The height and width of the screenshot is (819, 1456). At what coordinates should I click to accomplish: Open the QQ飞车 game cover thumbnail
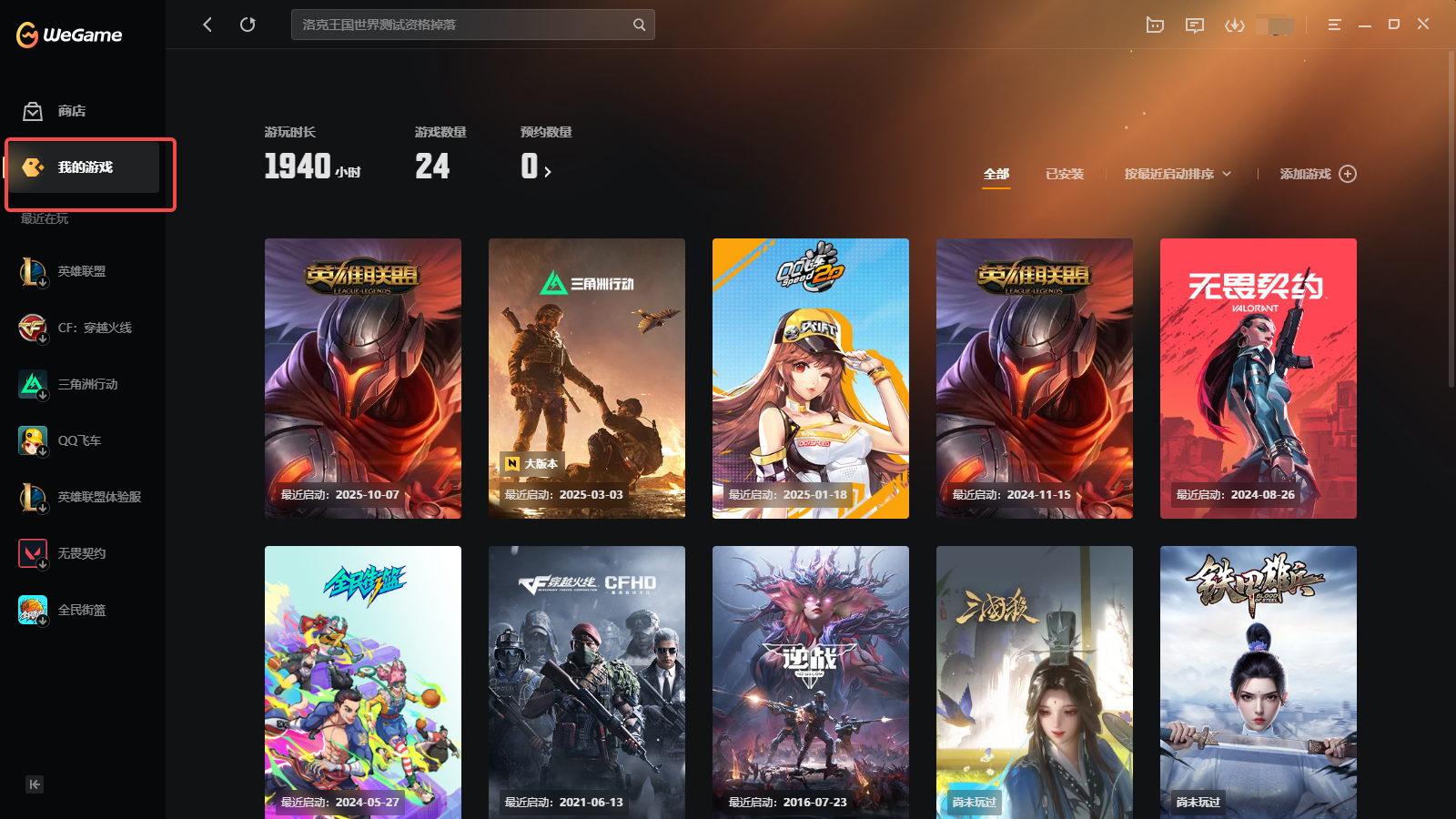point(810,378)
